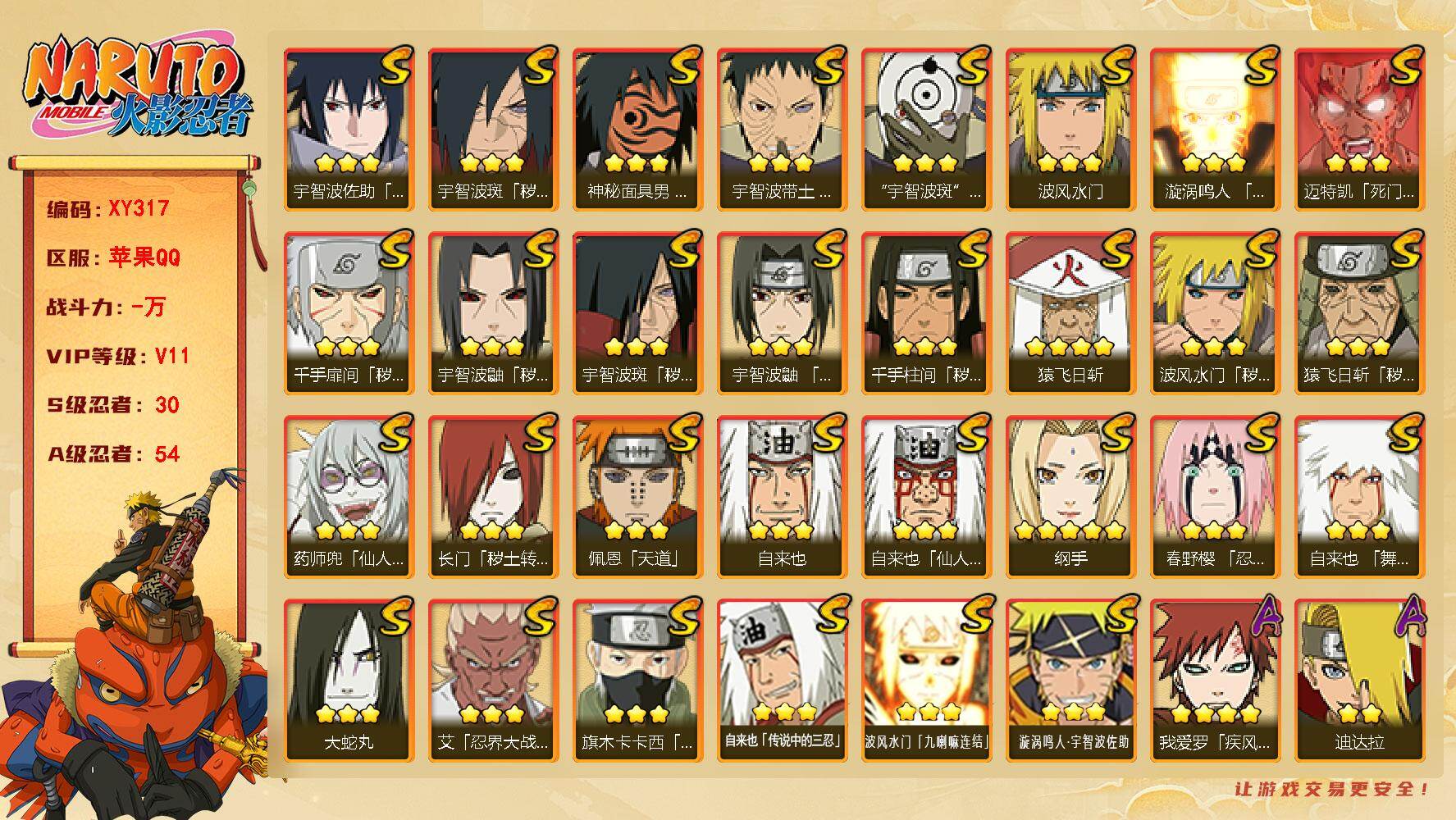Viewport: 1456px width, 820px height.
Task: Select the 波风水门 ninja card in the top row
Action: pyautogui.click(x=1070, y=130)
